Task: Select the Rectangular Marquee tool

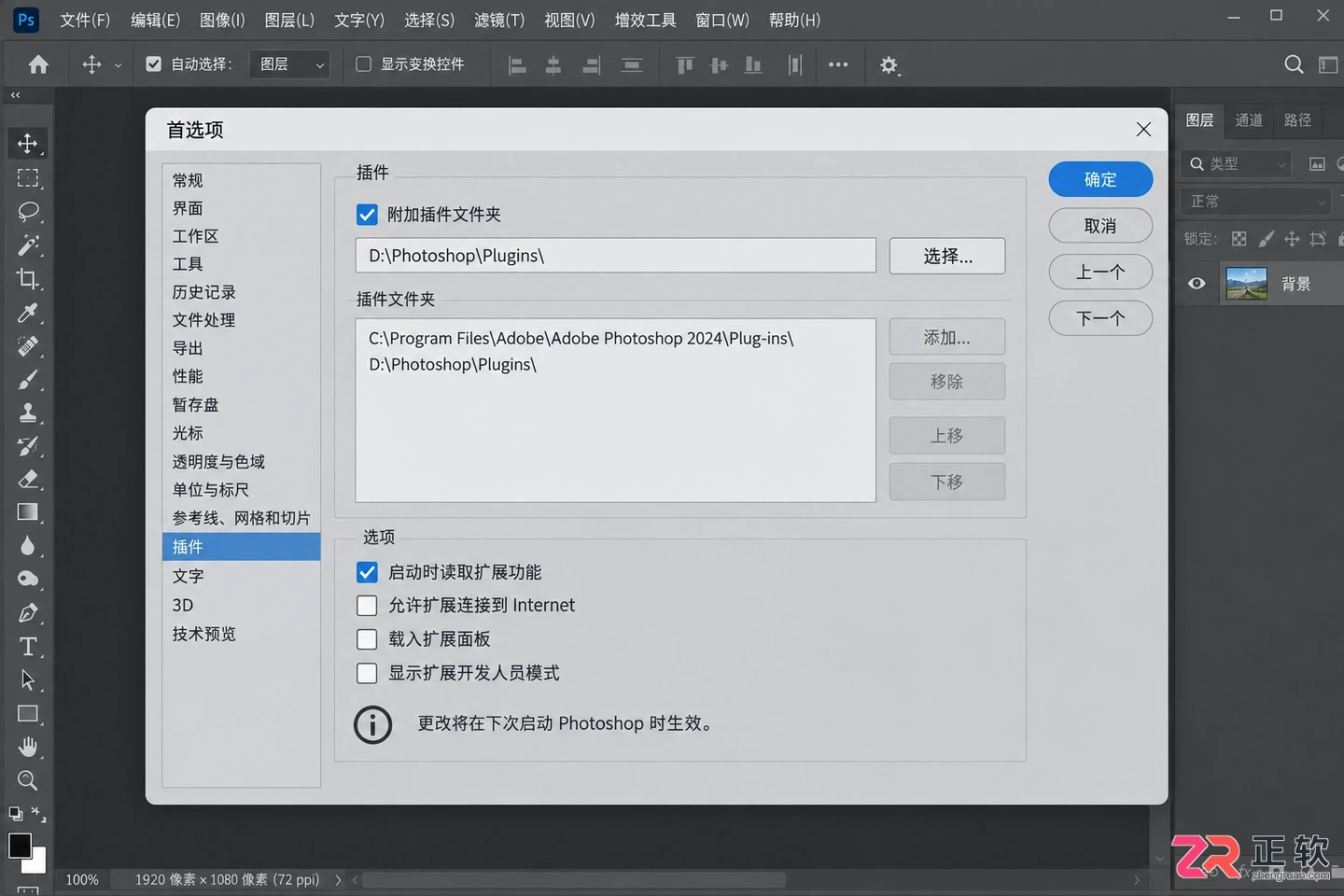Action: 28,177
